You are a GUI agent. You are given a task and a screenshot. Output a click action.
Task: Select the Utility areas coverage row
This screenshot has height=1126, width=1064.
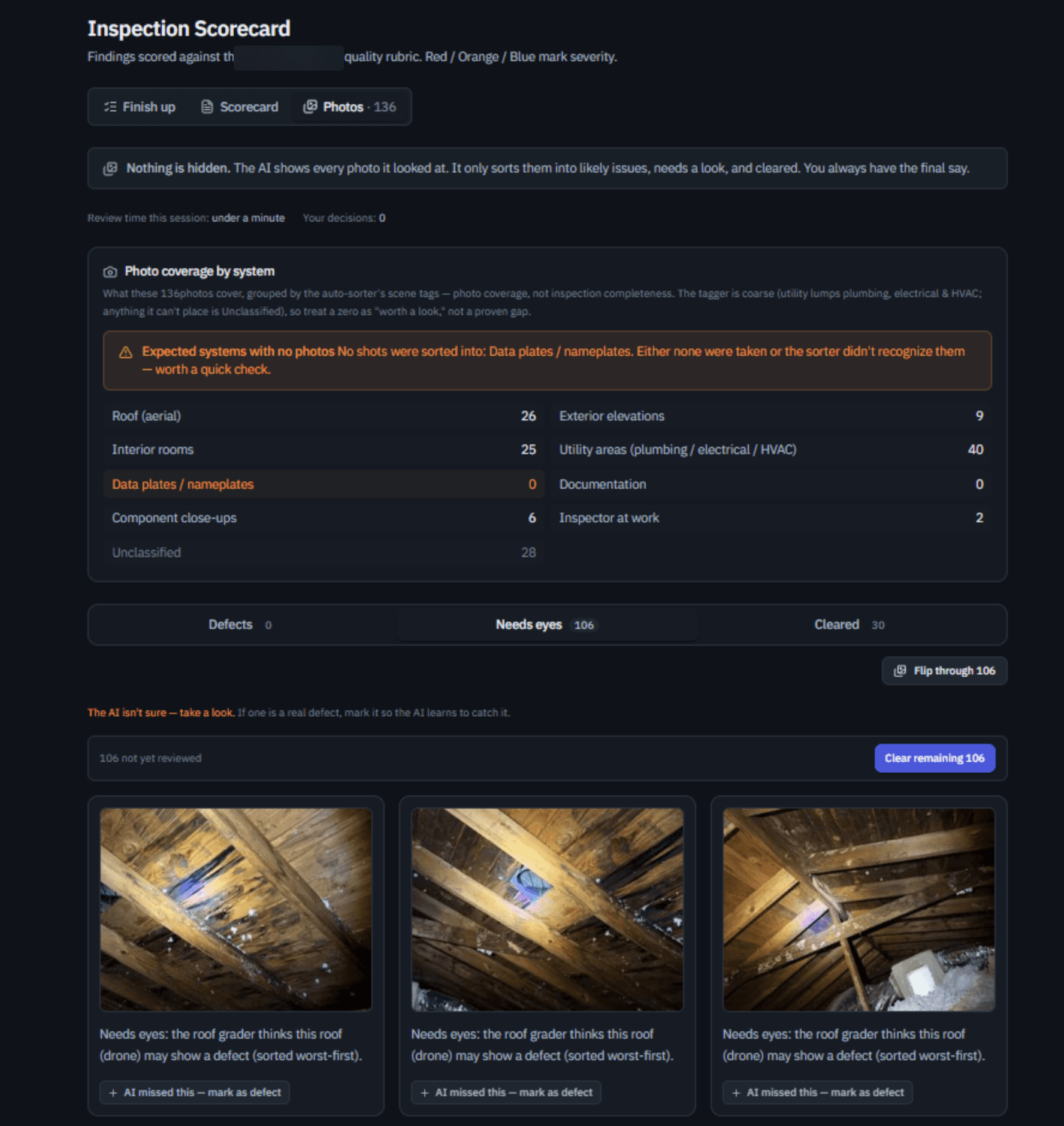[x=771, y=450]
